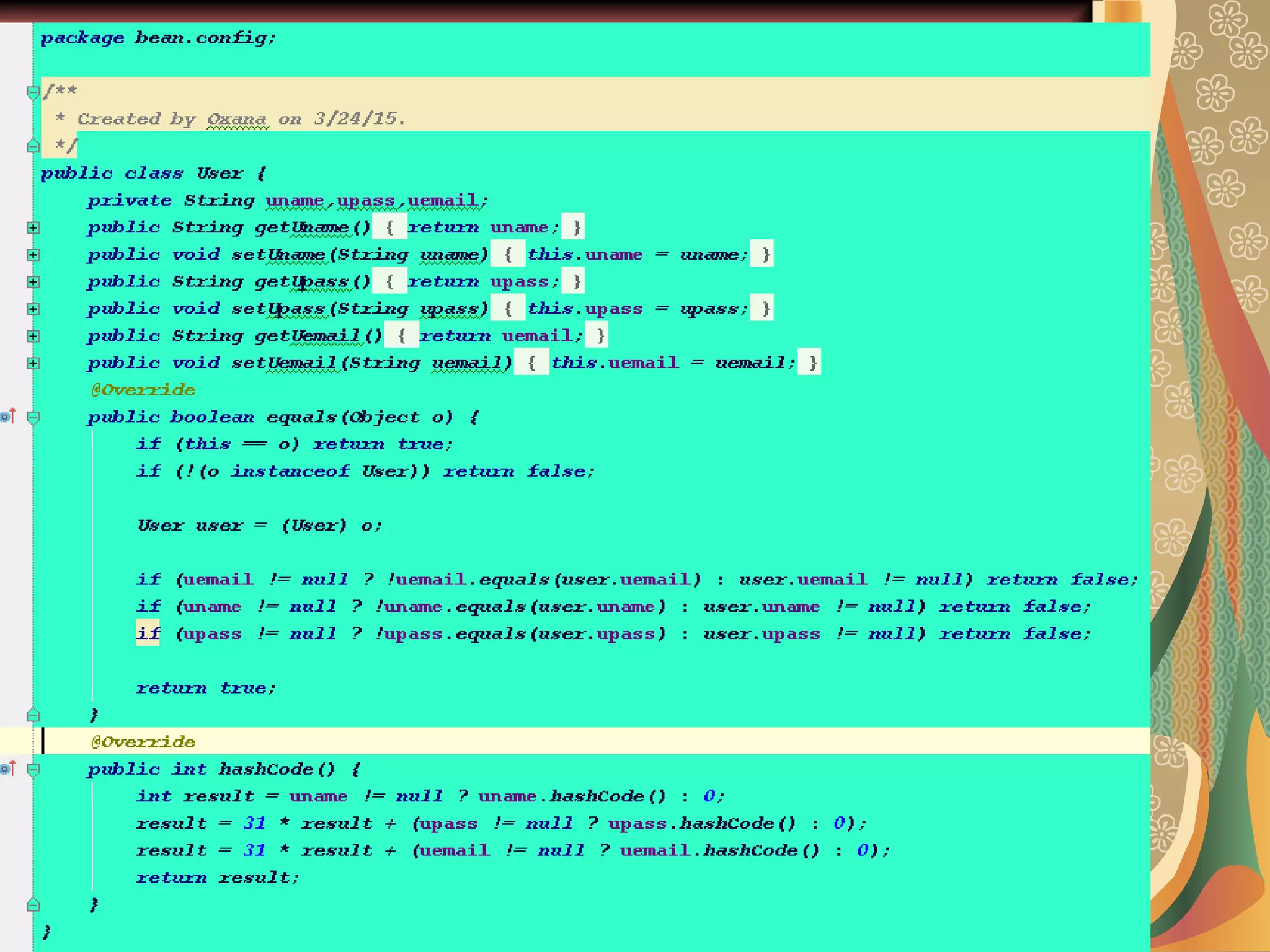Click the override gutter icon beside equals()

(7, 416)
